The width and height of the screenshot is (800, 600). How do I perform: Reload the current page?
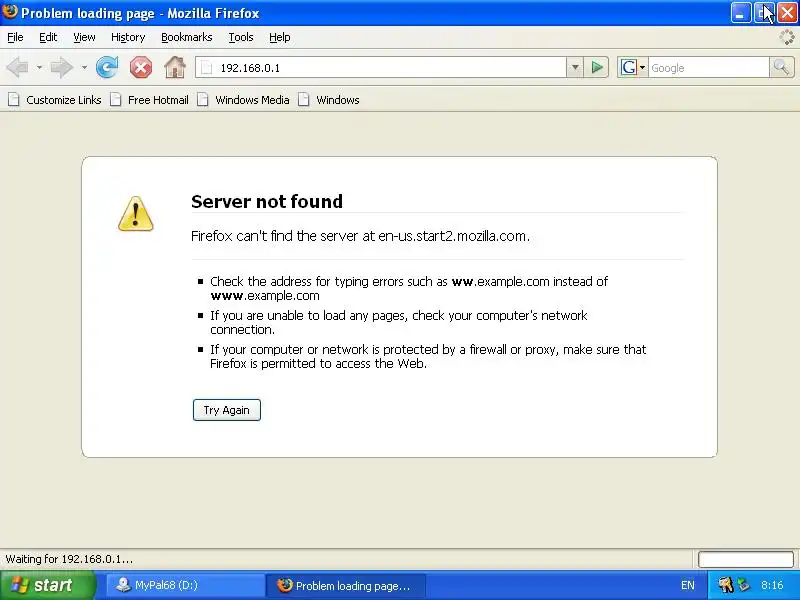tap(107, 67)
